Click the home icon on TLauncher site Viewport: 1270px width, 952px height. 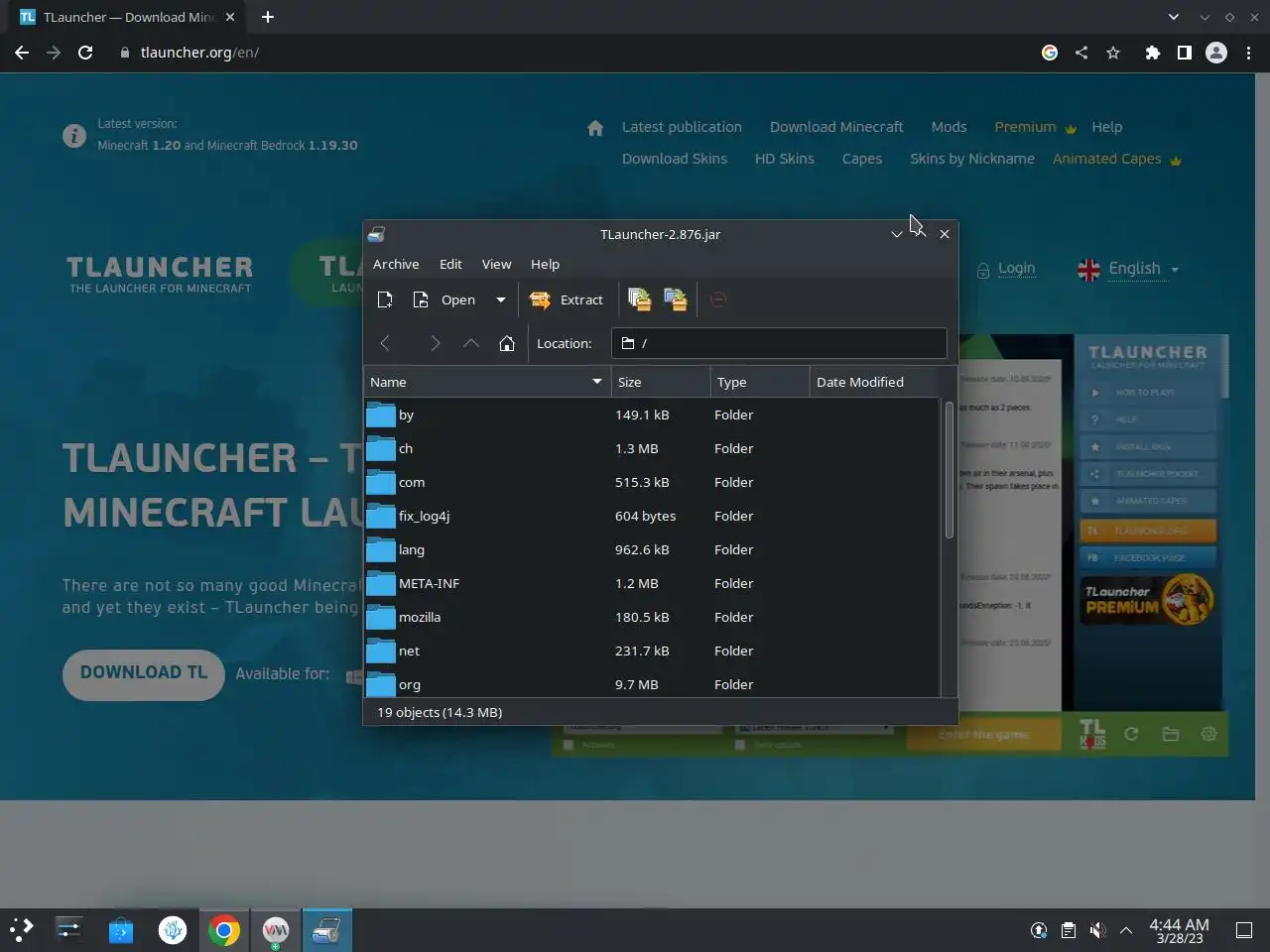coord(595,128)
